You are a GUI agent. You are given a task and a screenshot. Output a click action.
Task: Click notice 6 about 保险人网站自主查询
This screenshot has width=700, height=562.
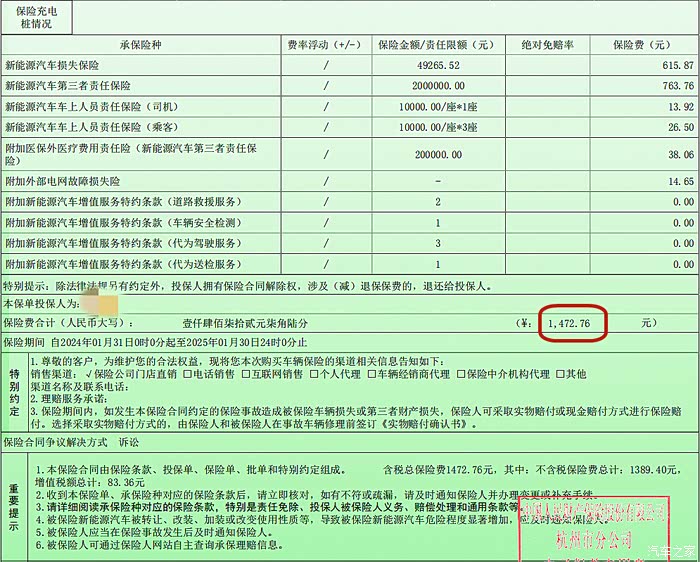point(159,545)
